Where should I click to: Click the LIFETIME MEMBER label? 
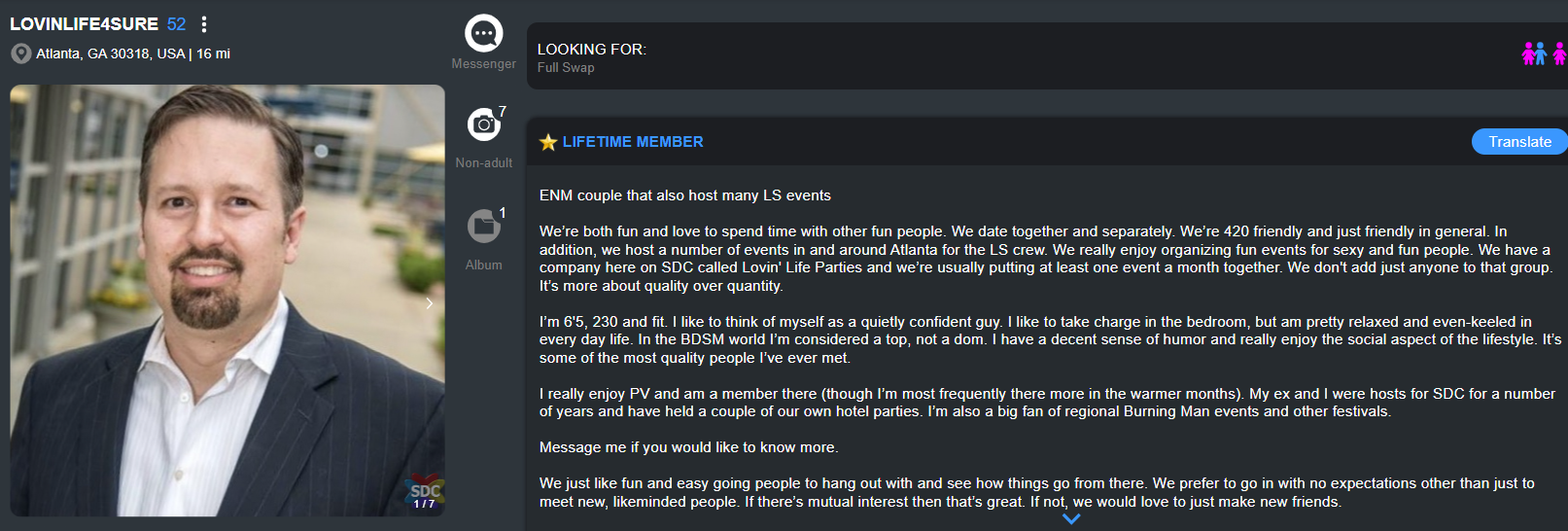(633, 142)
